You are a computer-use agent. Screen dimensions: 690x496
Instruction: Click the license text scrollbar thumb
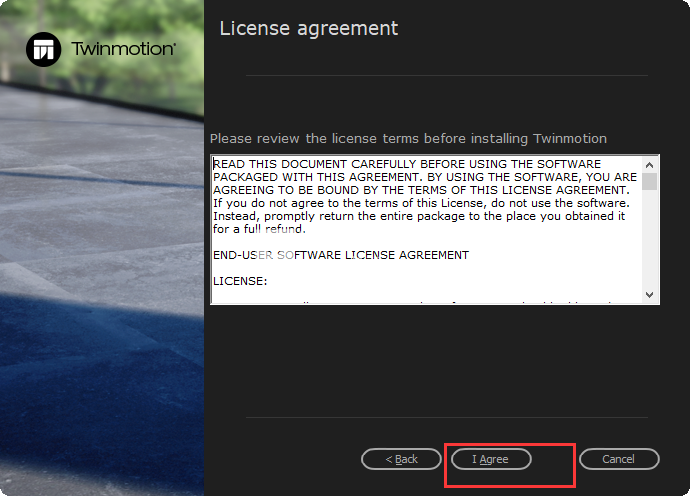649,181
